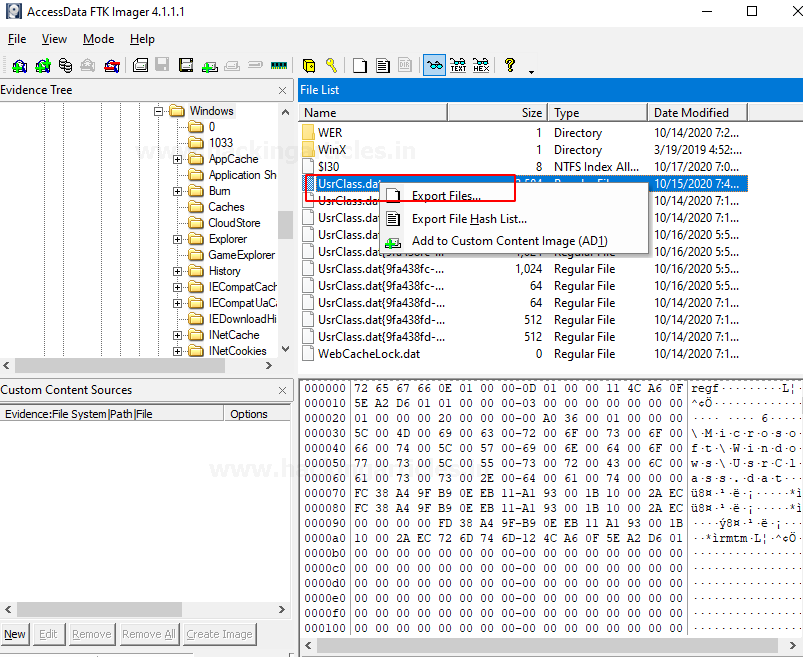803x657 pixels.
Task: Expand the INetCache tree node
Action: pos(177,335)
